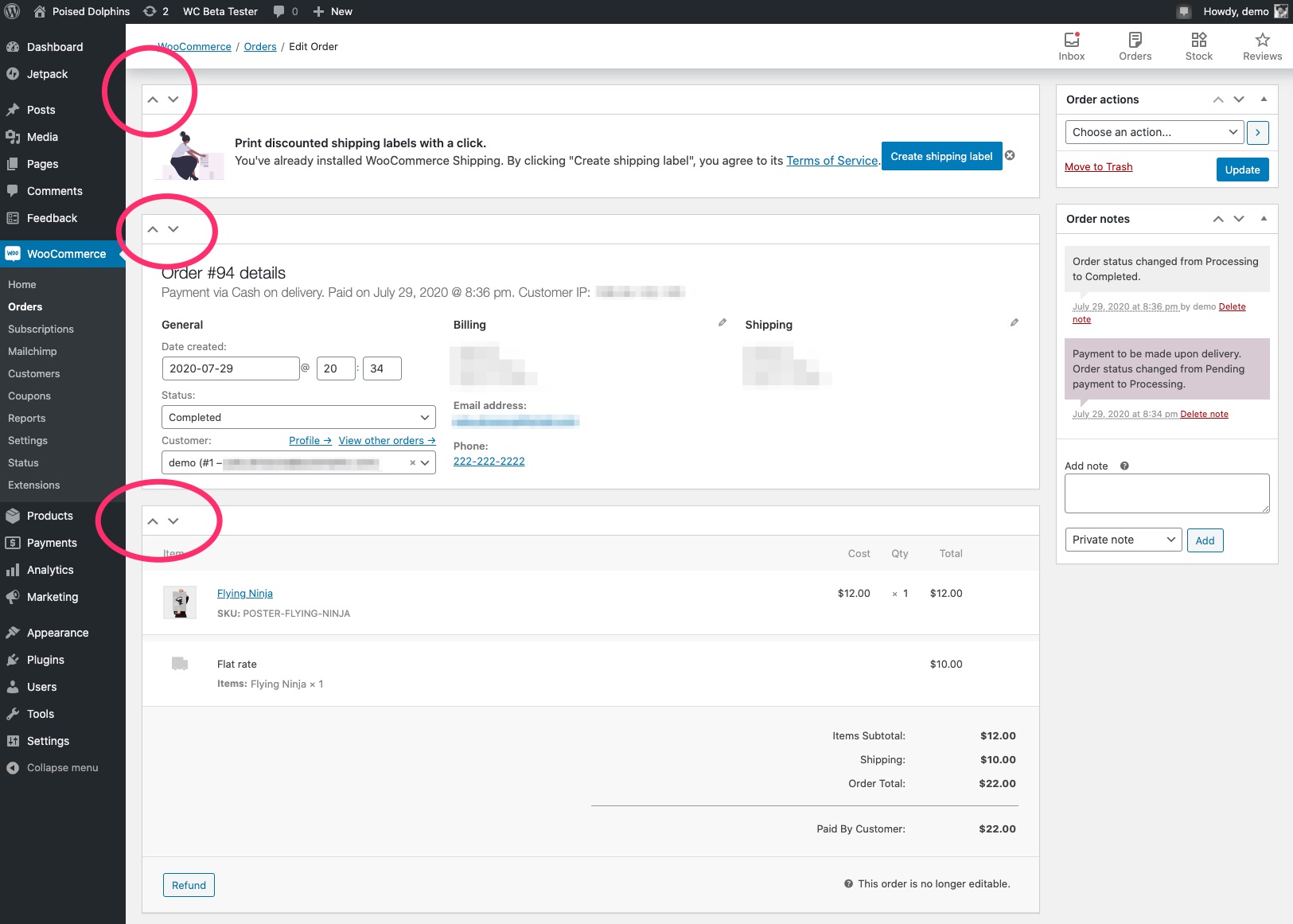This screenshot has height=924, width=1293.
Task: Clear the selected customer with the small x
Action: (x=411, y=462)
